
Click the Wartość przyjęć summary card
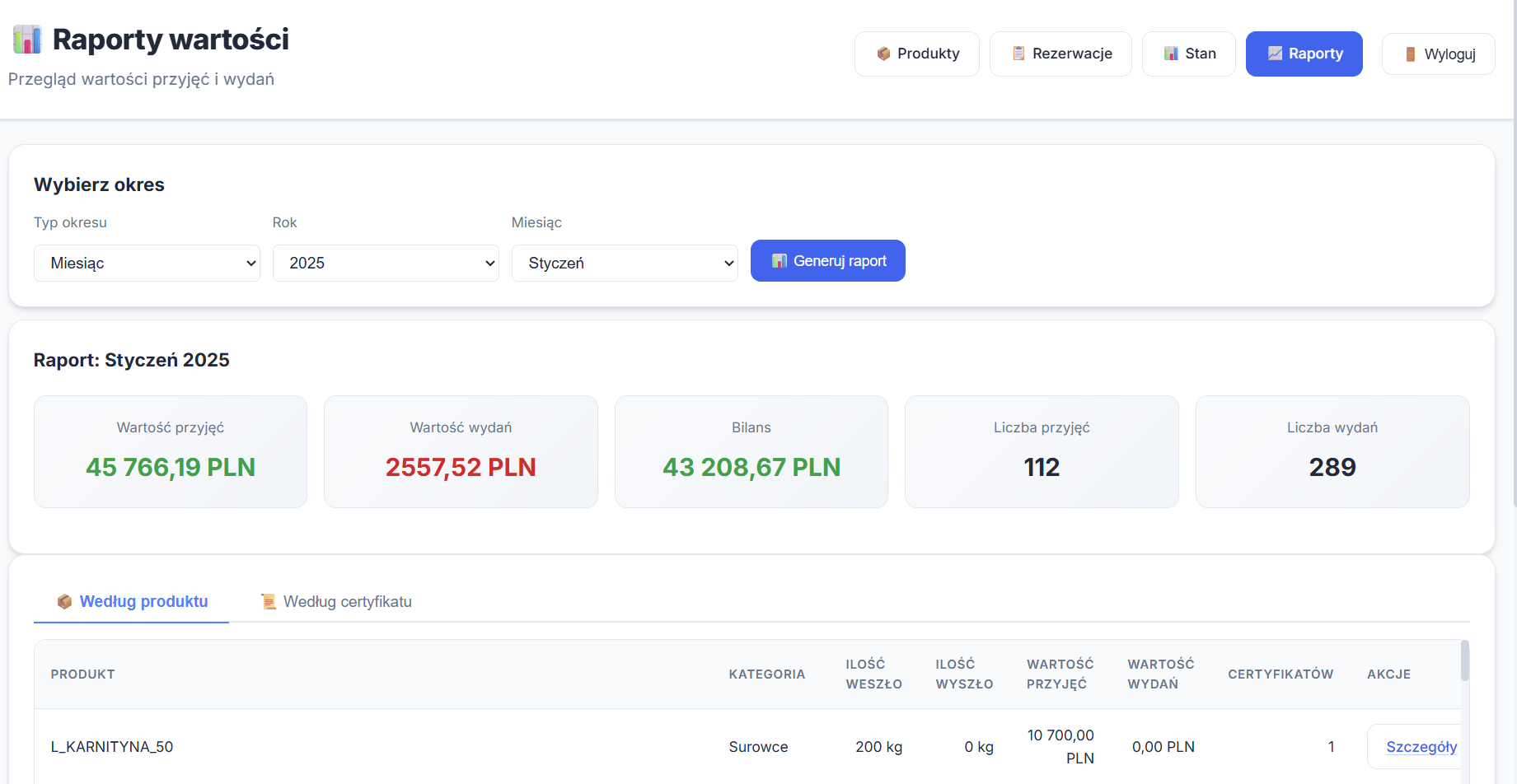click(x=171, y=451)
